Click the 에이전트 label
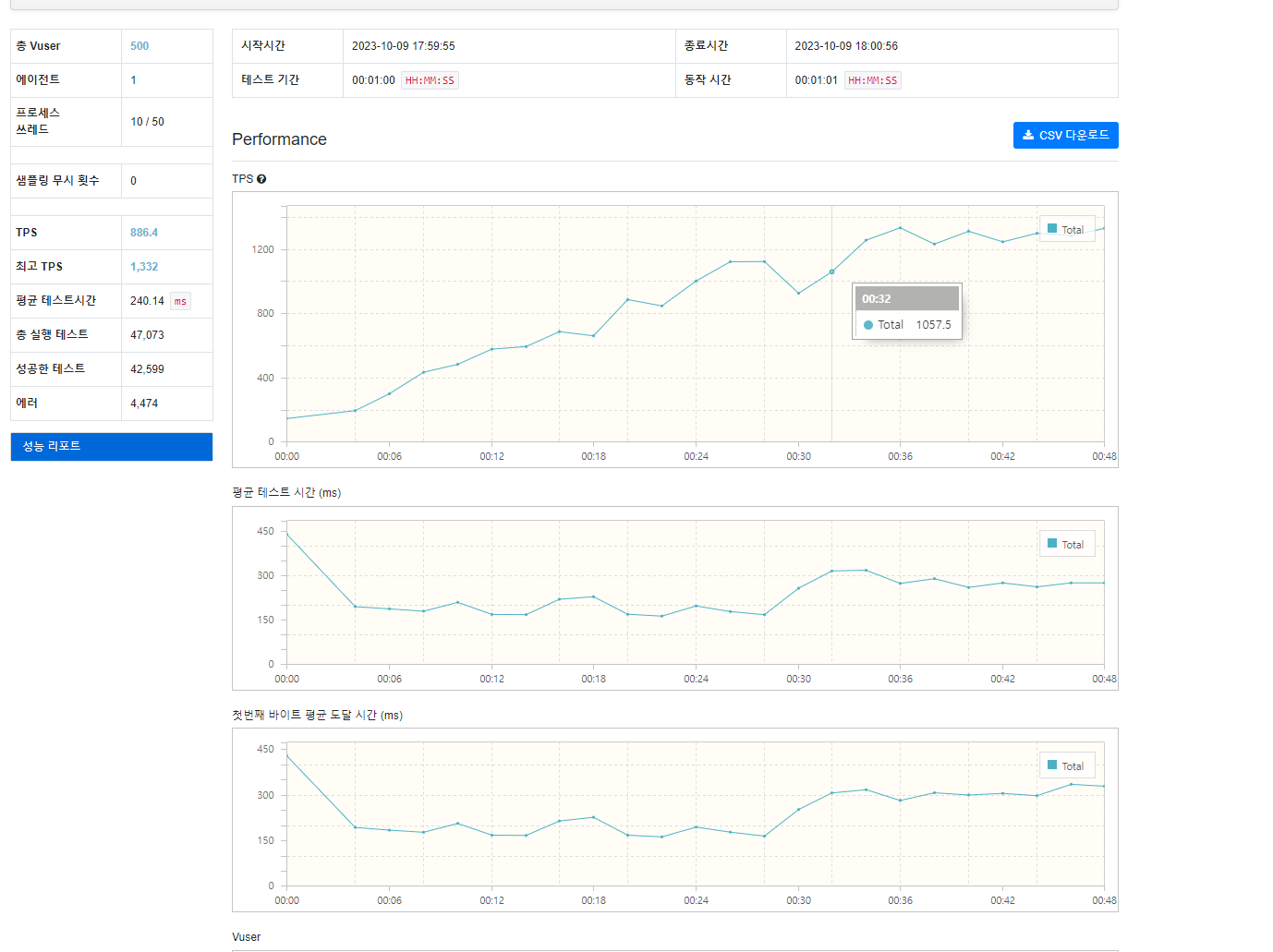Image resolution: width=1273 pixels, height=952 pixels. [x=38, y=80]
